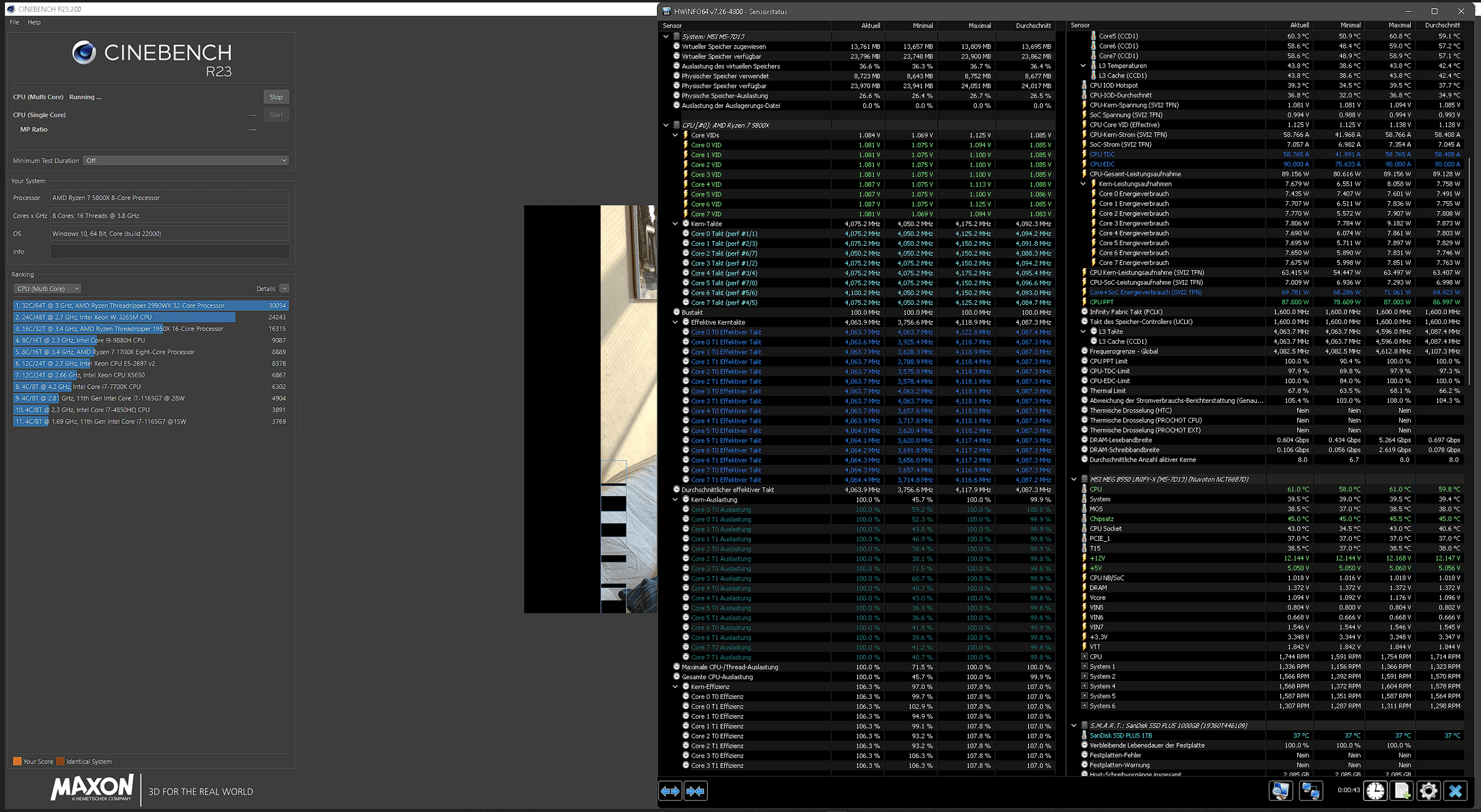Select ranking entry Threadripper 1950X 16-Core
Screen dimensions: 1481x812
(151, 329)
